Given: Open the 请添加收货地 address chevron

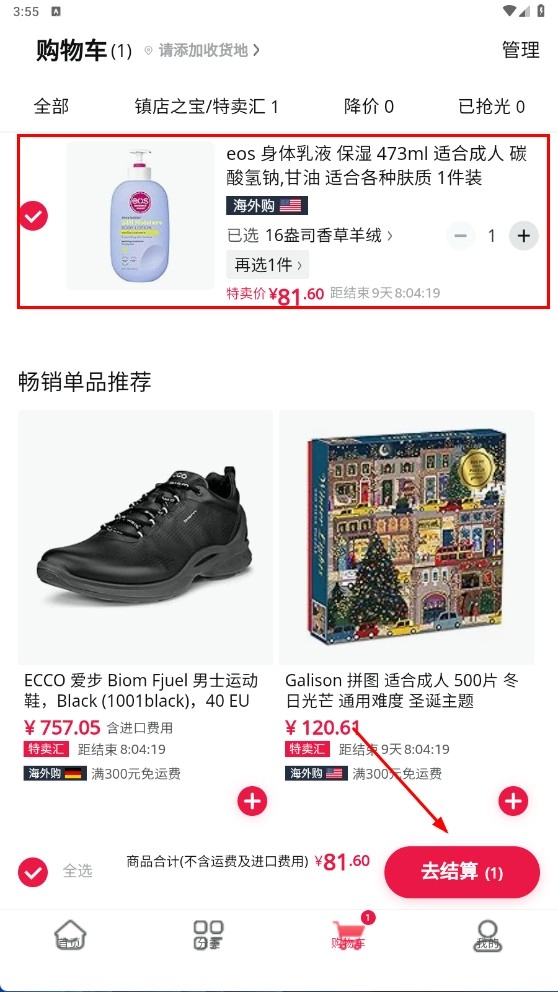Looking at the screenshot, I should (256, 50).
